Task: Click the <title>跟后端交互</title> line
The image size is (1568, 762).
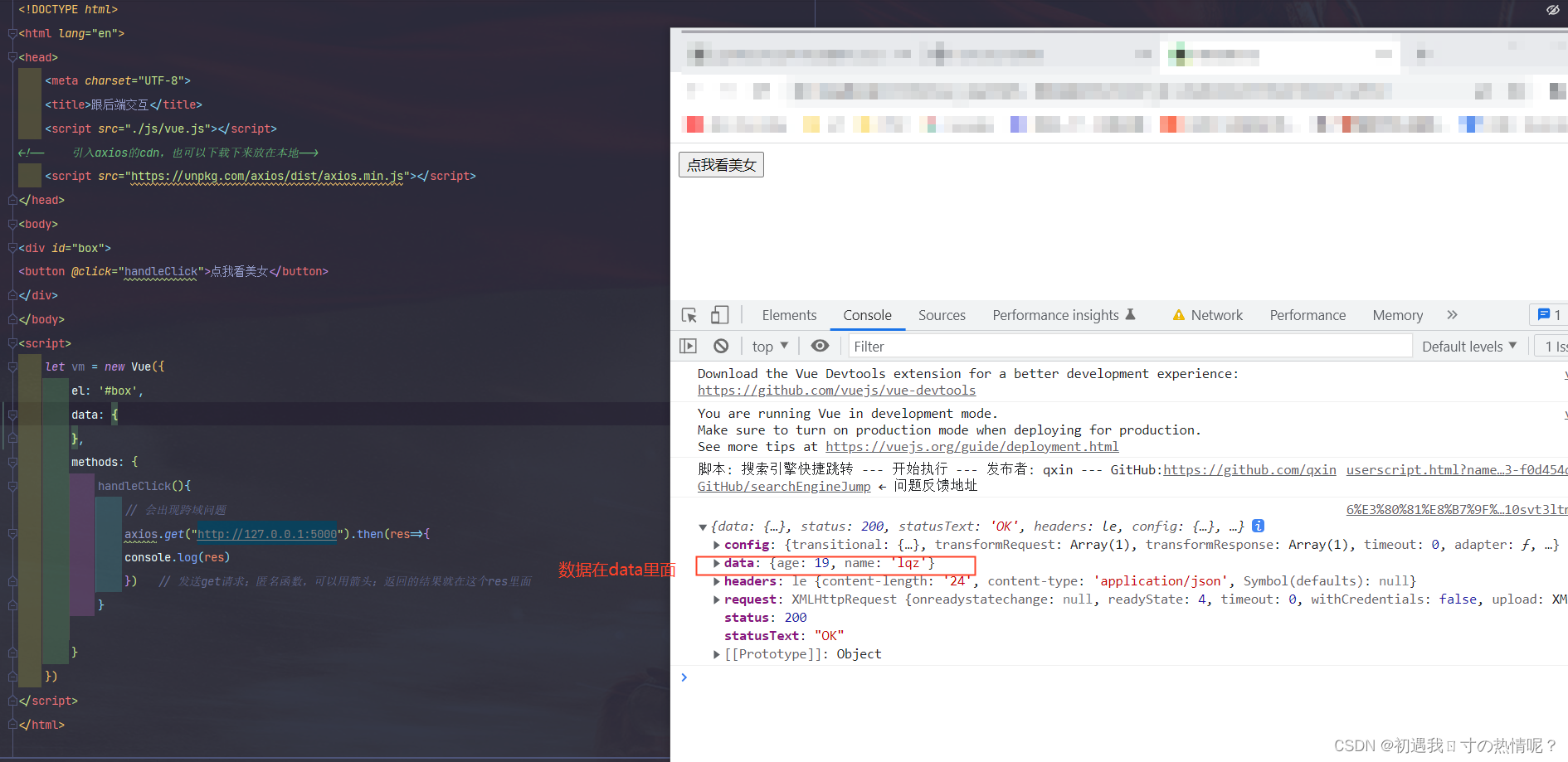Action: pos(124,104)
